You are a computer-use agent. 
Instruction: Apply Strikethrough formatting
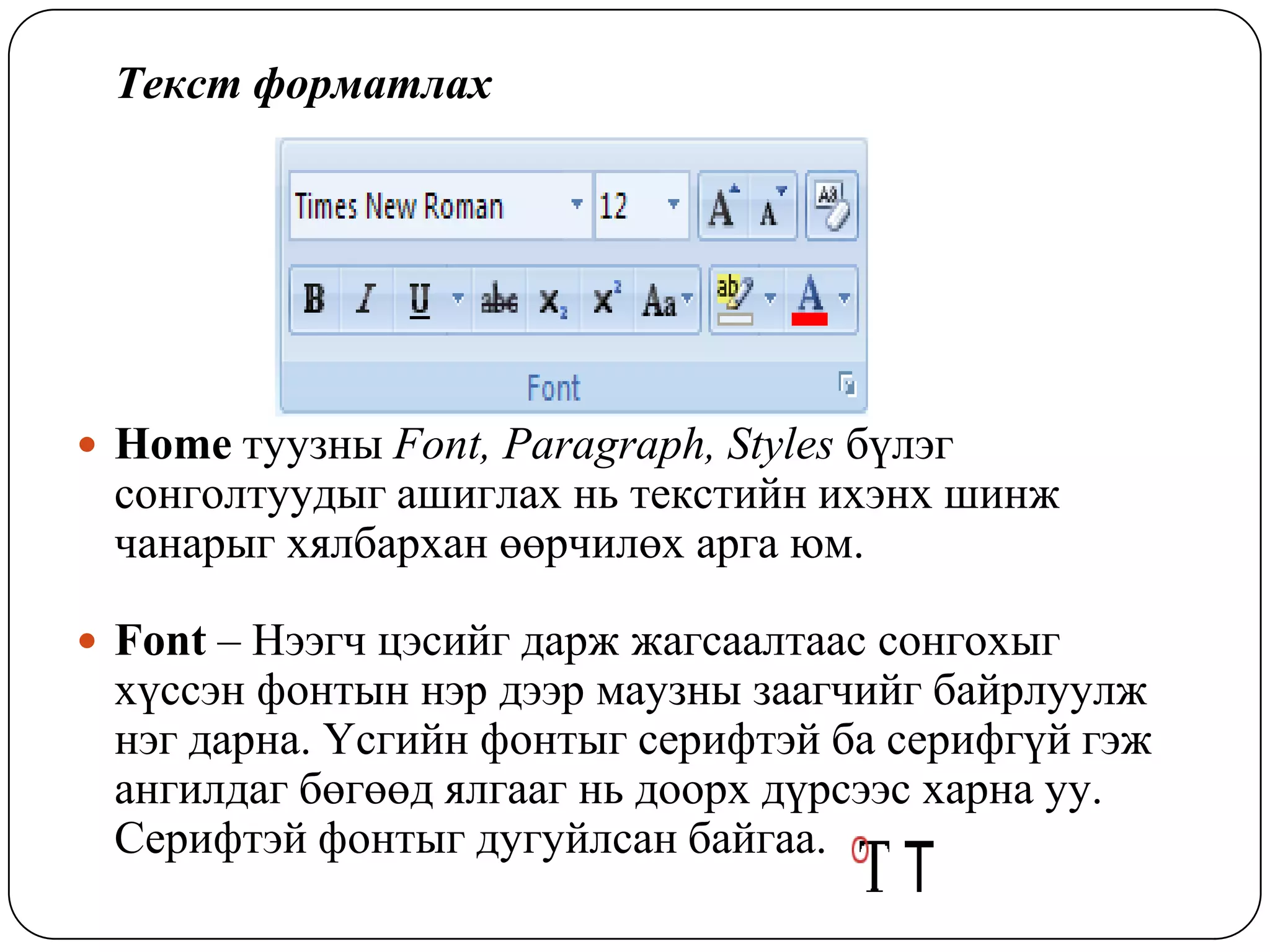tap(499, 300)
